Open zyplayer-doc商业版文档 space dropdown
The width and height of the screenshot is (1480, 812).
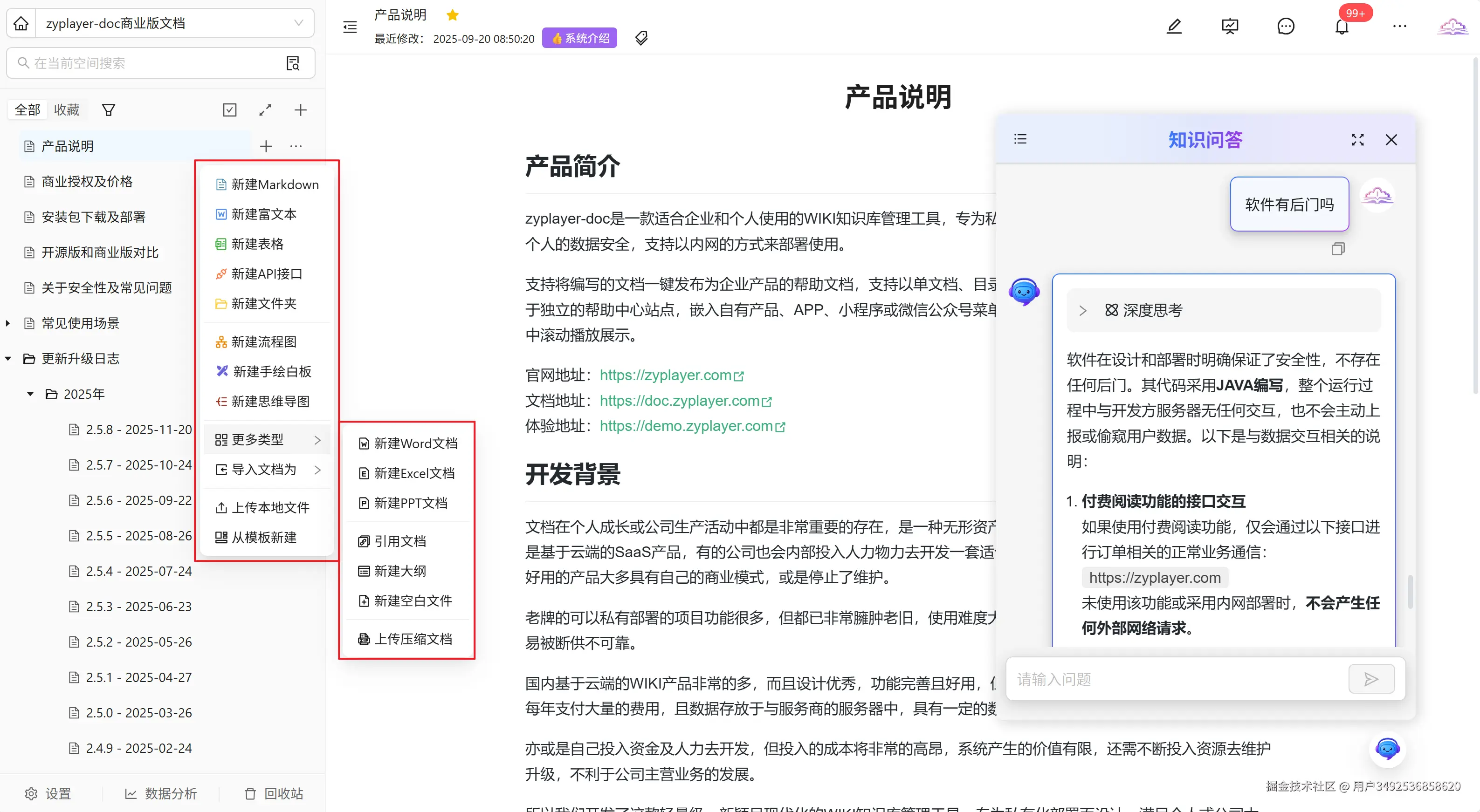click(172, 24)
